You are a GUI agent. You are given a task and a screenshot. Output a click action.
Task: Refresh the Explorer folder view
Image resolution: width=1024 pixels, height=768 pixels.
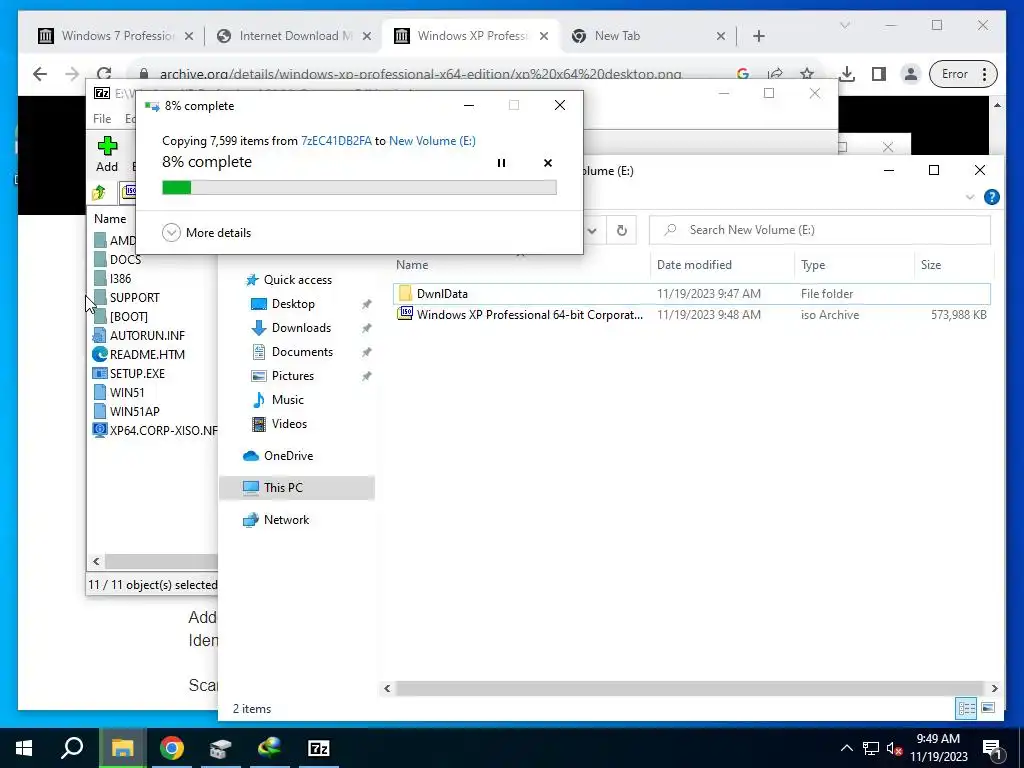(622, 230)
